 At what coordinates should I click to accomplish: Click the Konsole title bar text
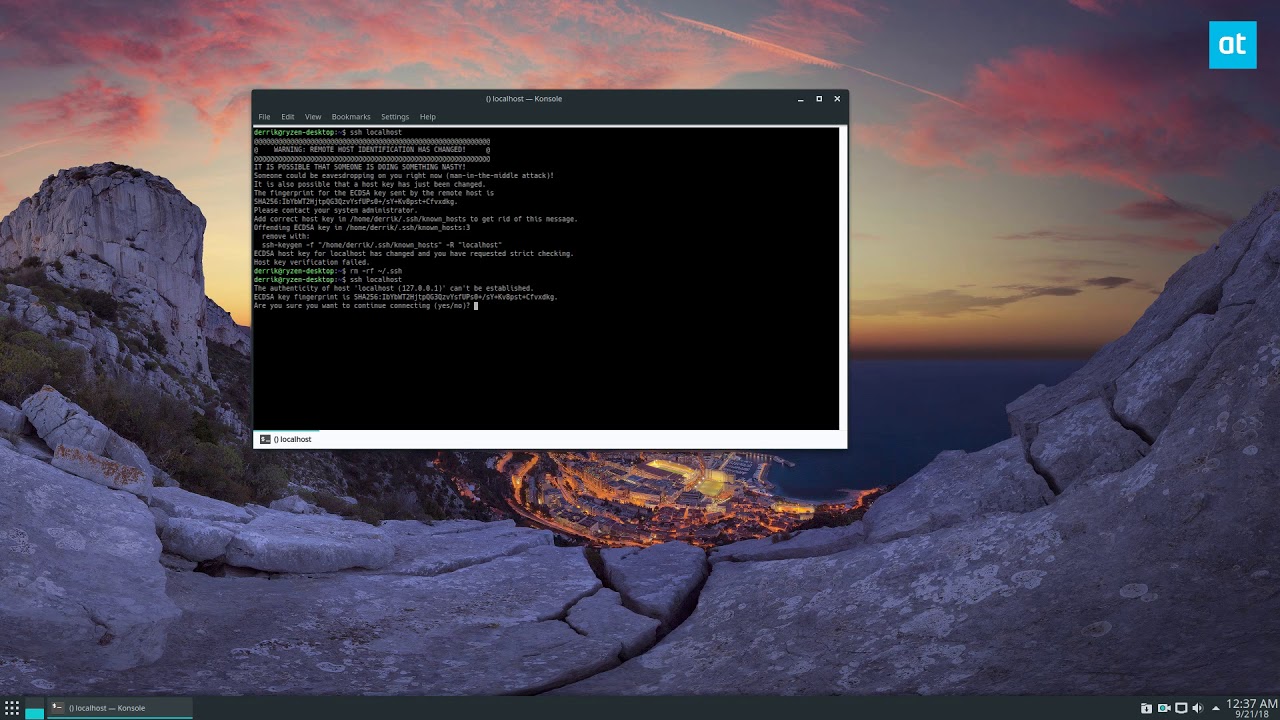(524, 99)
